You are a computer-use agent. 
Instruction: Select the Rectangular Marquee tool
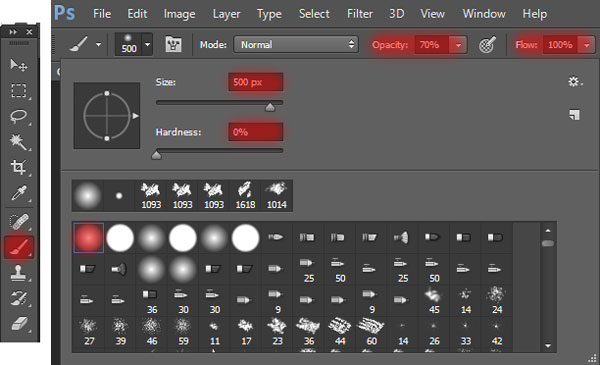coord(18,91)
